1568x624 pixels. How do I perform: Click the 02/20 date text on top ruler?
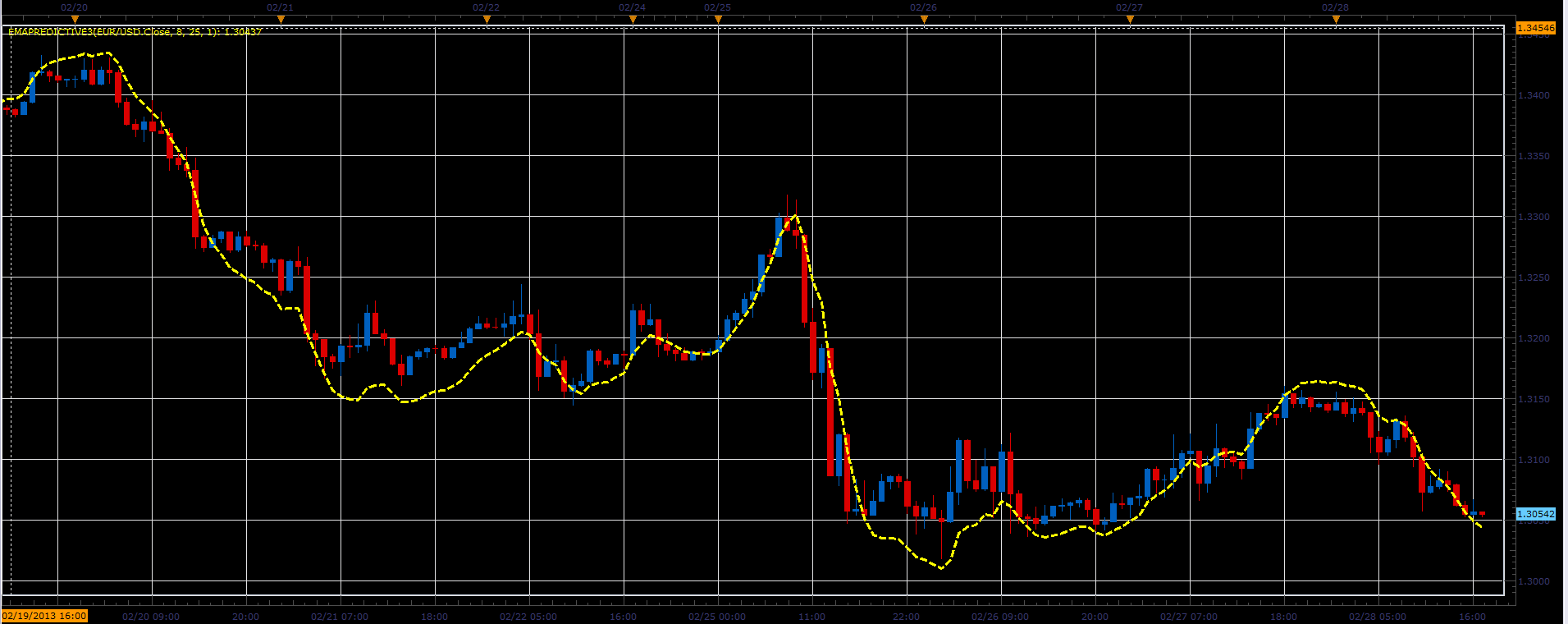[74, 7]
